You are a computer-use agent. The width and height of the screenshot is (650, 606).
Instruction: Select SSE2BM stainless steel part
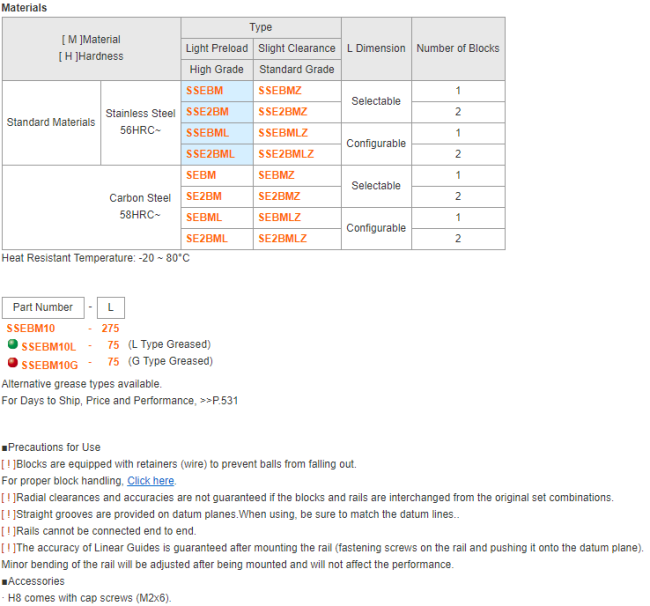pyautogui.click(x=207, y=112)
